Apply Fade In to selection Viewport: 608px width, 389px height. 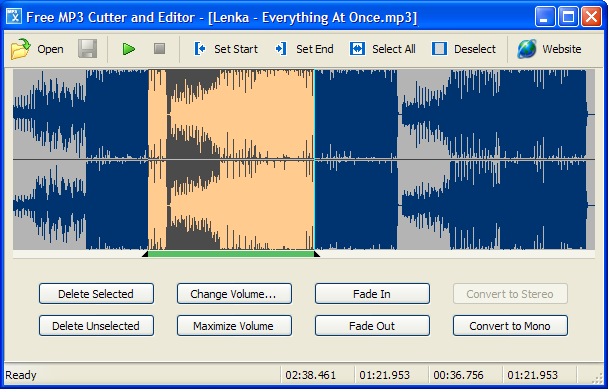pyautogui.click(x=372, y=294)
